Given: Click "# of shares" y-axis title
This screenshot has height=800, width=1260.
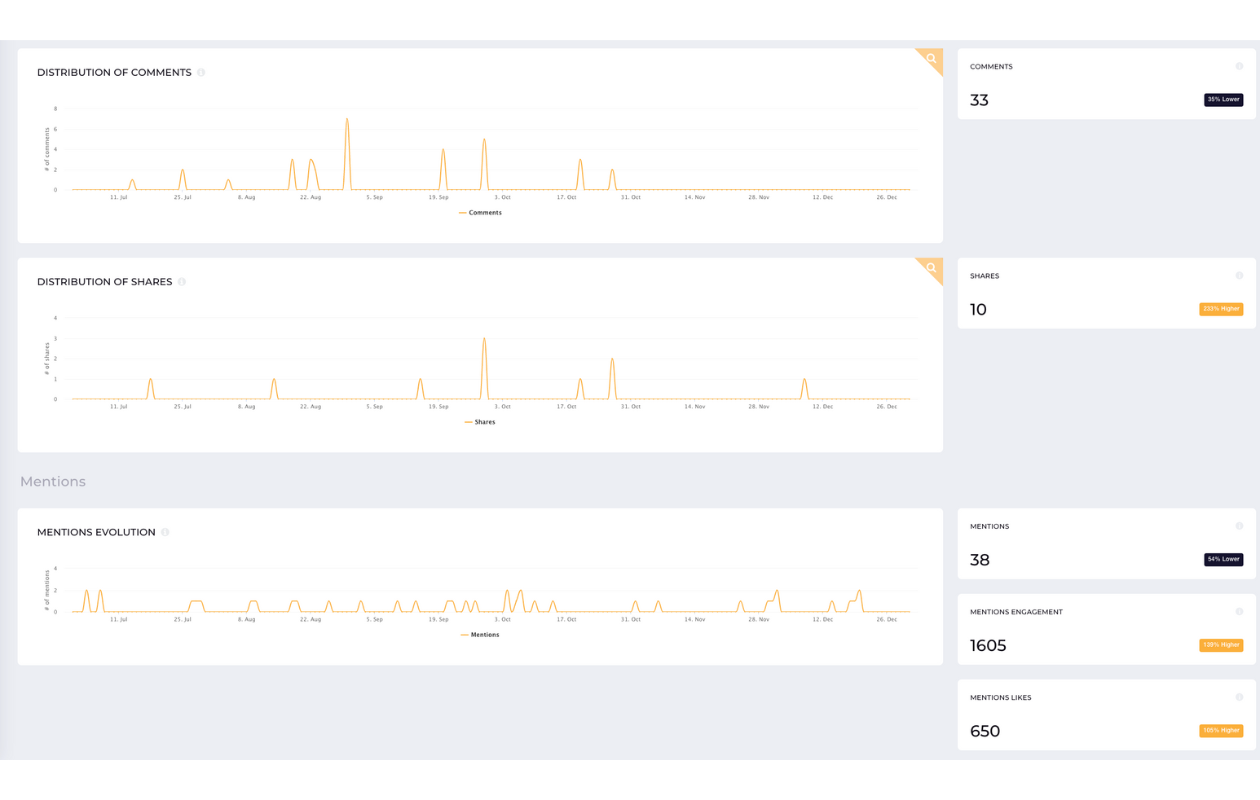Looking at the screenshot, I should [47, 358].
